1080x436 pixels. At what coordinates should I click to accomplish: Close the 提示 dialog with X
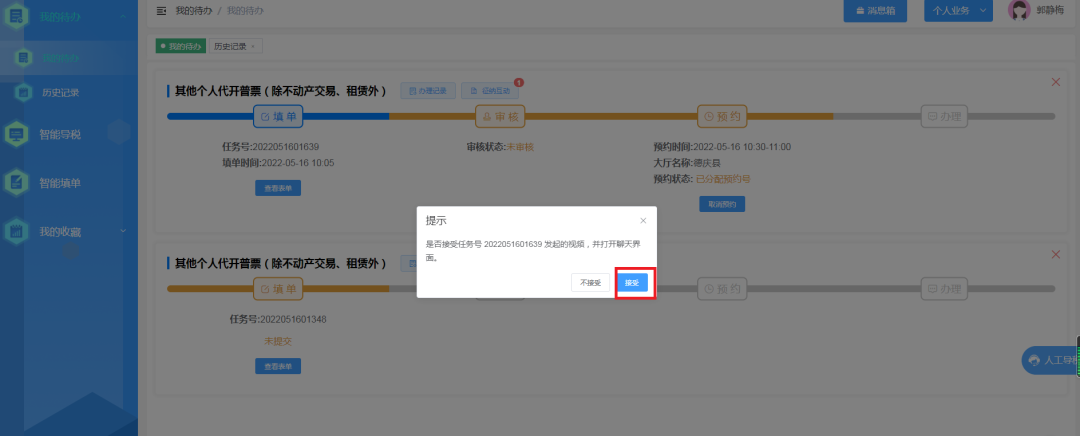(643, 220)
